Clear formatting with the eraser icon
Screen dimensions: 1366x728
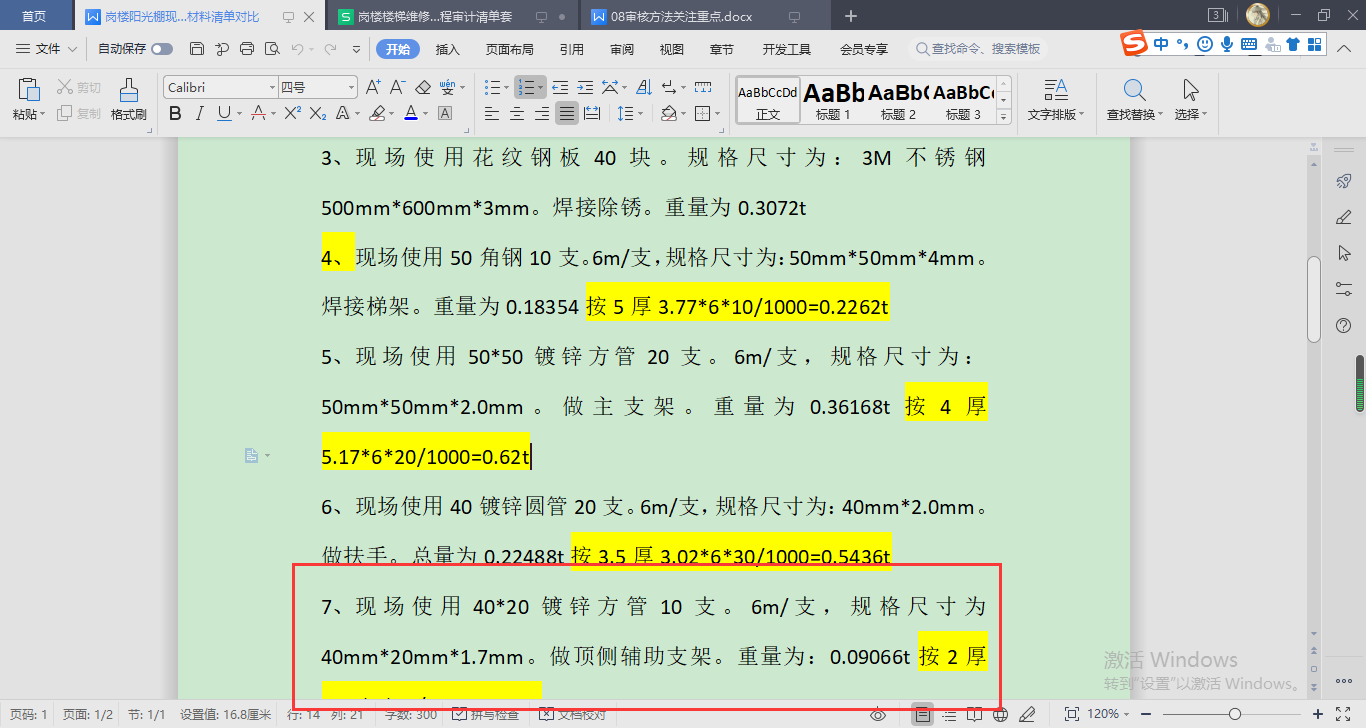click(x=422, y=87)
